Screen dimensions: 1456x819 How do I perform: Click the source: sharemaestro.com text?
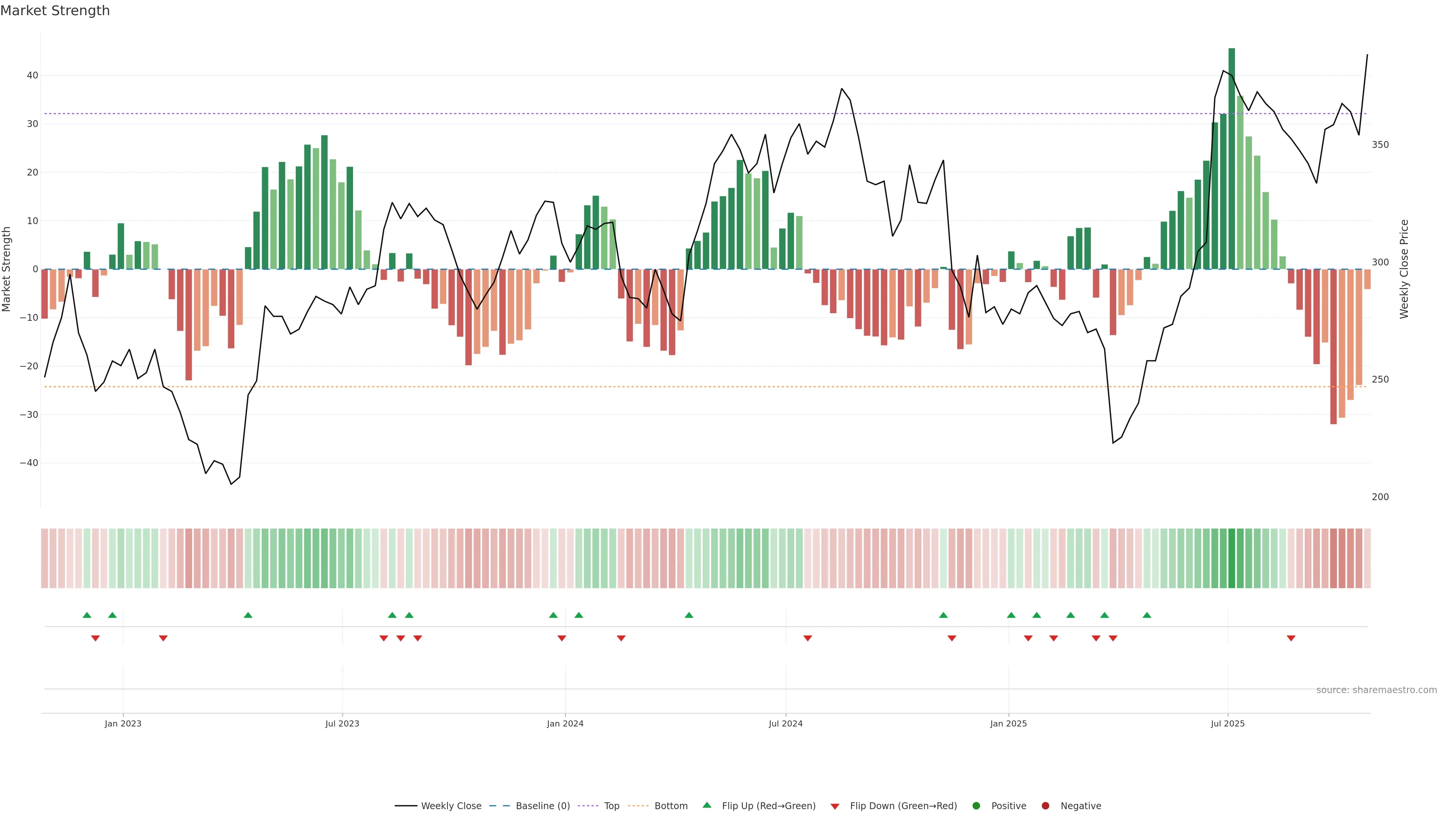(1376, 690)
